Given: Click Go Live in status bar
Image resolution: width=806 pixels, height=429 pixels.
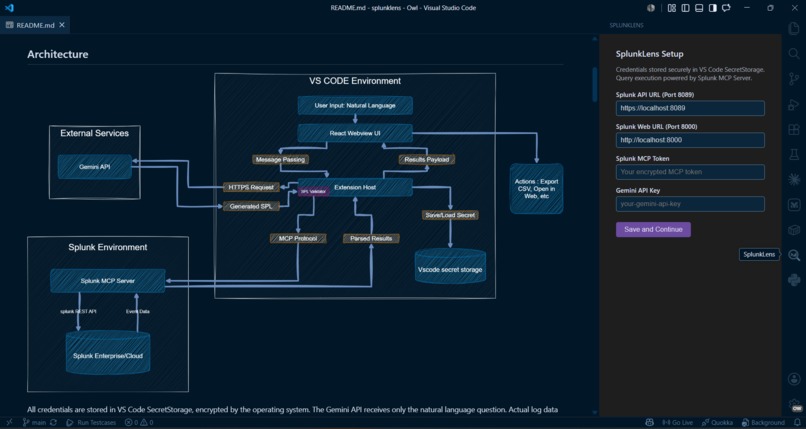Looking at the screenshot, I should pos(677,422).
